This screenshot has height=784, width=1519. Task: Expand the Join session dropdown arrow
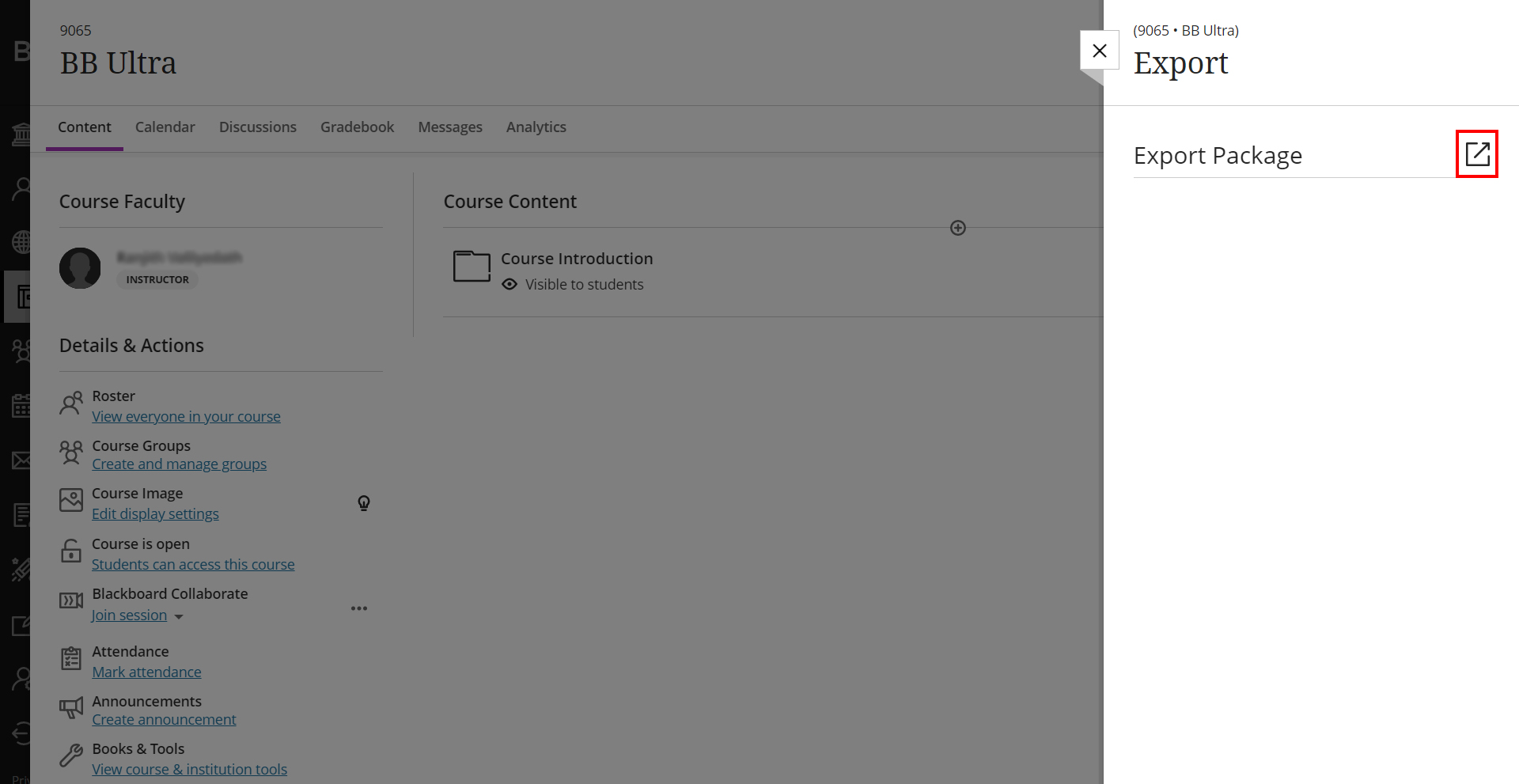click(x=179, y=616)
